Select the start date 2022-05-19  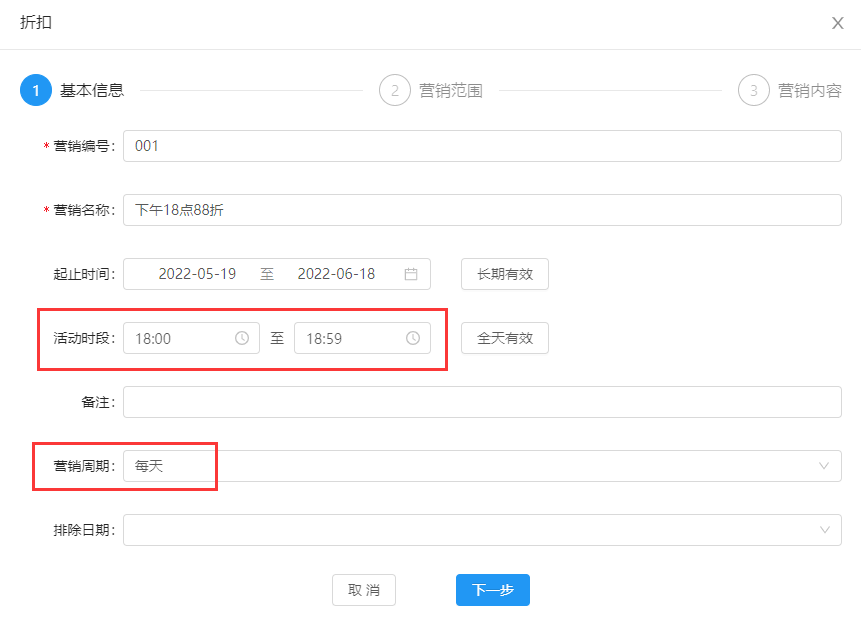[197, 274]
